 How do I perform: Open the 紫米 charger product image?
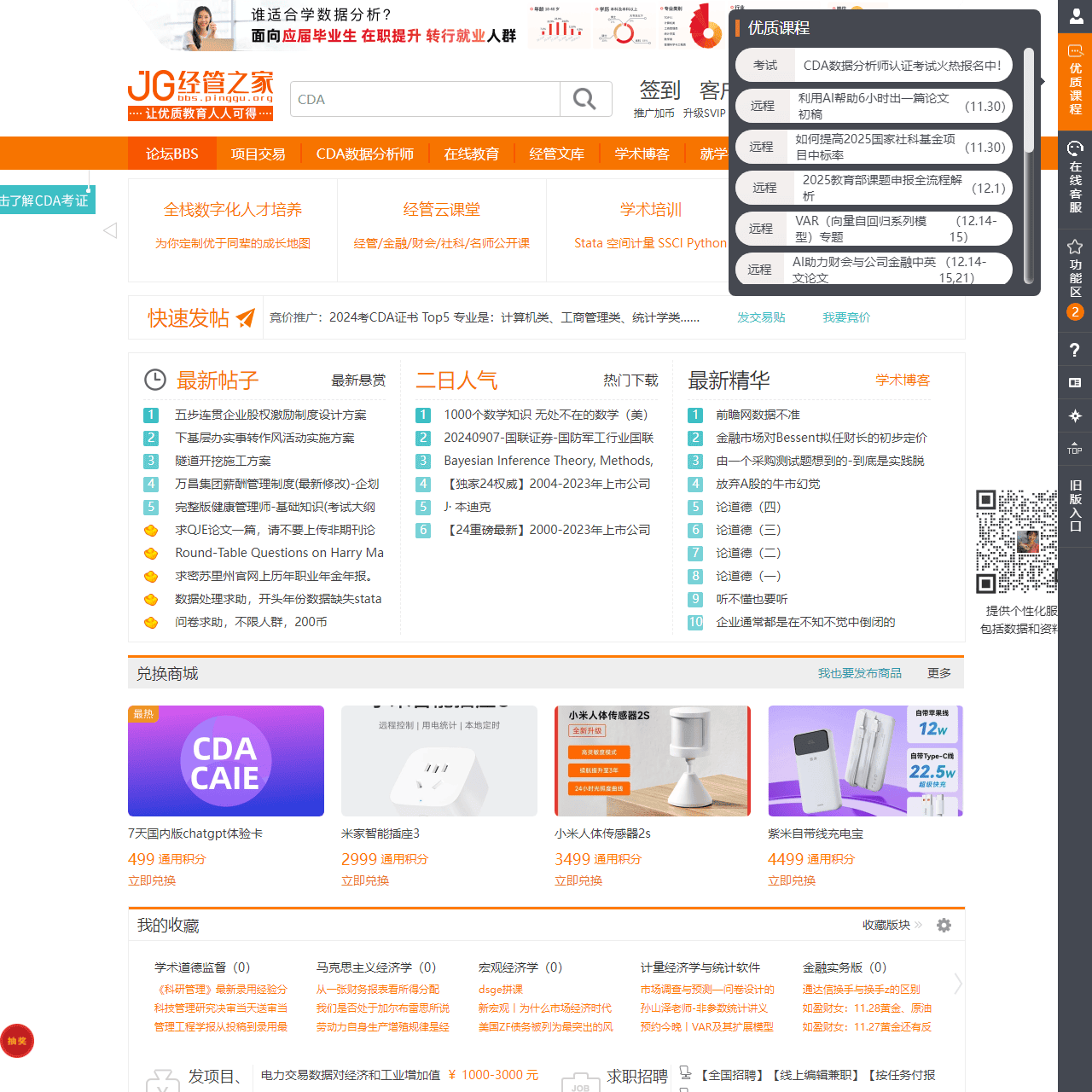tap(866, 761)
